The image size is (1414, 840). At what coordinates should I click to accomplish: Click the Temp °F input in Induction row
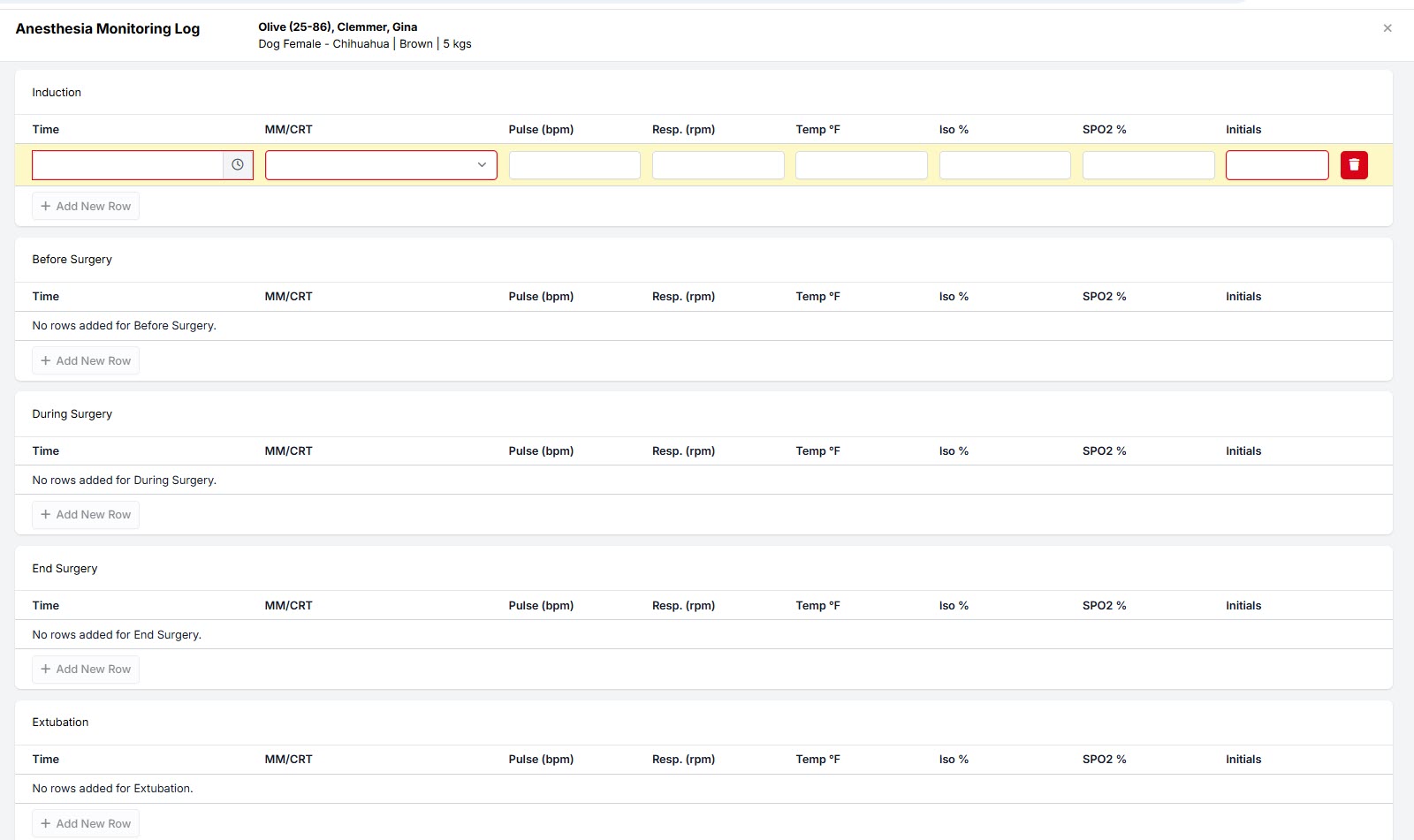[x=861, y=165]
